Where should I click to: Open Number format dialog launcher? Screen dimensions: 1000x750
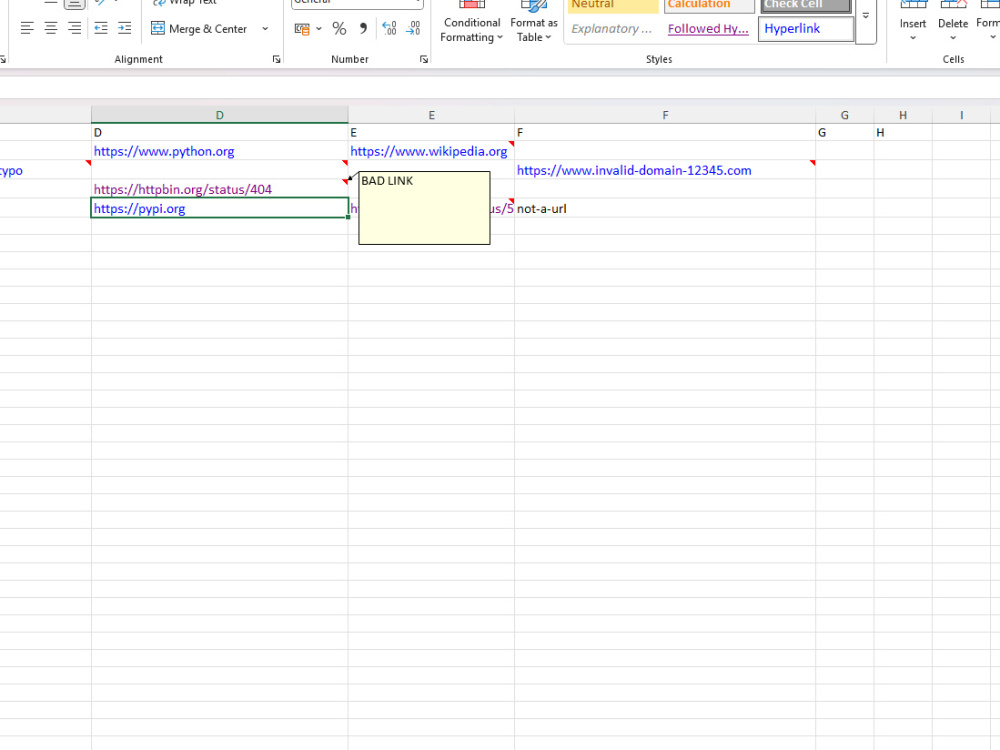tap(423, 59)
